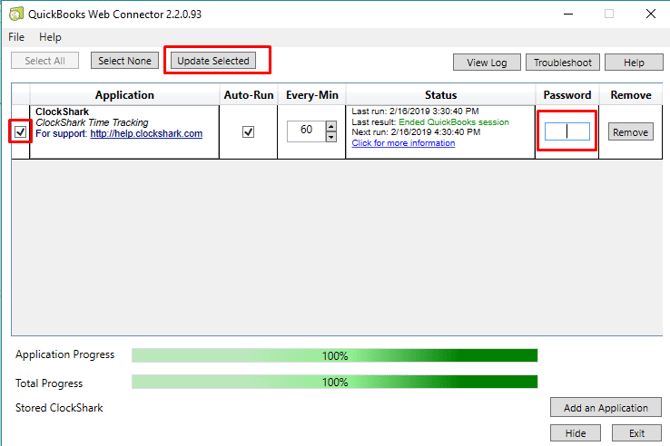The width and height of the screenshot is (670, 446).
Task: Click the Add an Application button
Action: click(604, 407)
